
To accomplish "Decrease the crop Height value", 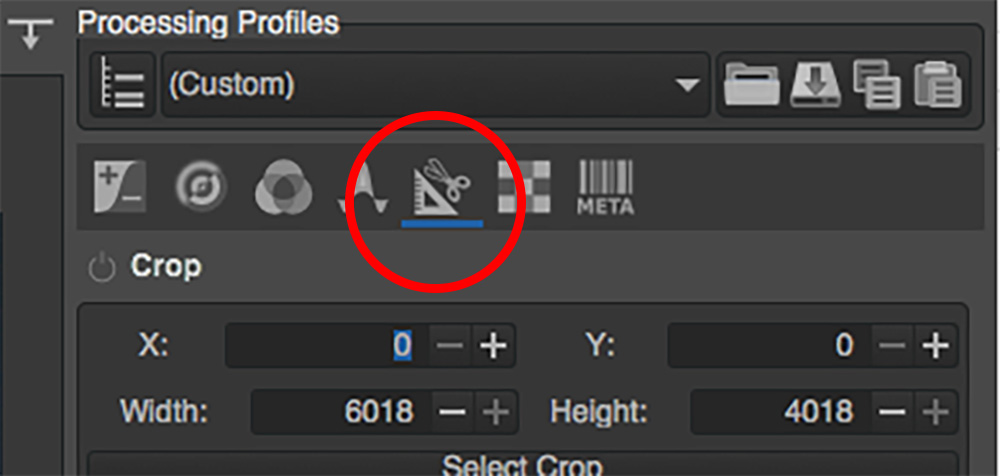I will [892, 412].
